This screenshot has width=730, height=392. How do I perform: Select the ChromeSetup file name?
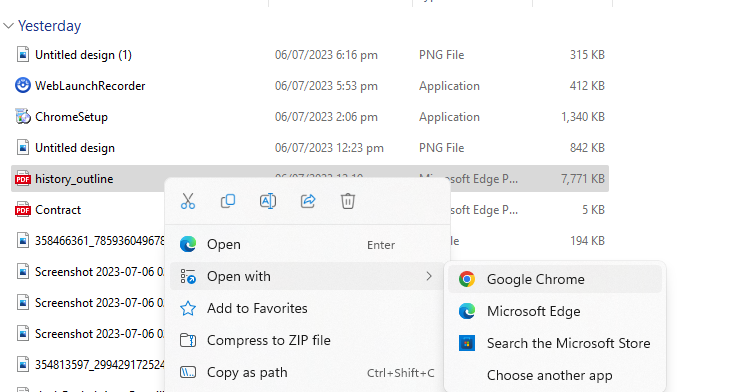[x=71, y=117]
